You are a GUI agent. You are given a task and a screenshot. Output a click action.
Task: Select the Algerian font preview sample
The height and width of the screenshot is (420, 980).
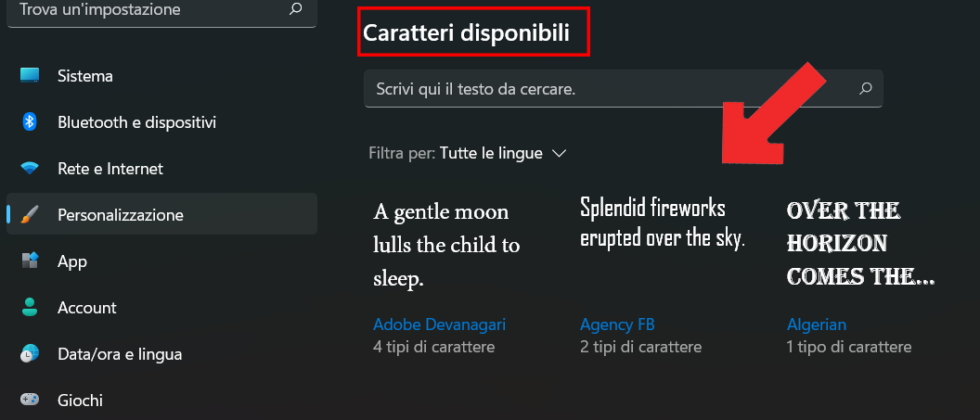pyautogui.click(x=860, y=243)
